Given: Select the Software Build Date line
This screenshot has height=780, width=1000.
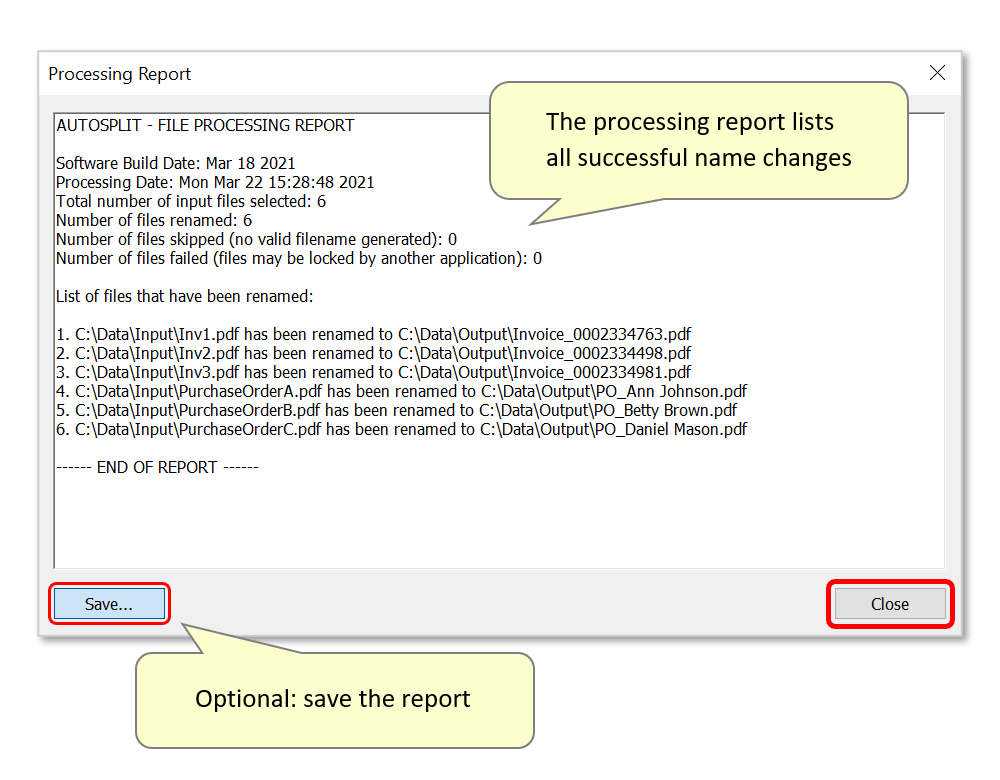Looking at the screenshot, I should pyautogui.click(x=175, y=163).
